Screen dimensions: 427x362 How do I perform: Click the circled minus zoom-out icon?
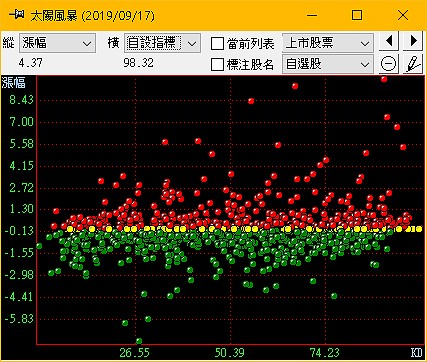(389, 64)
